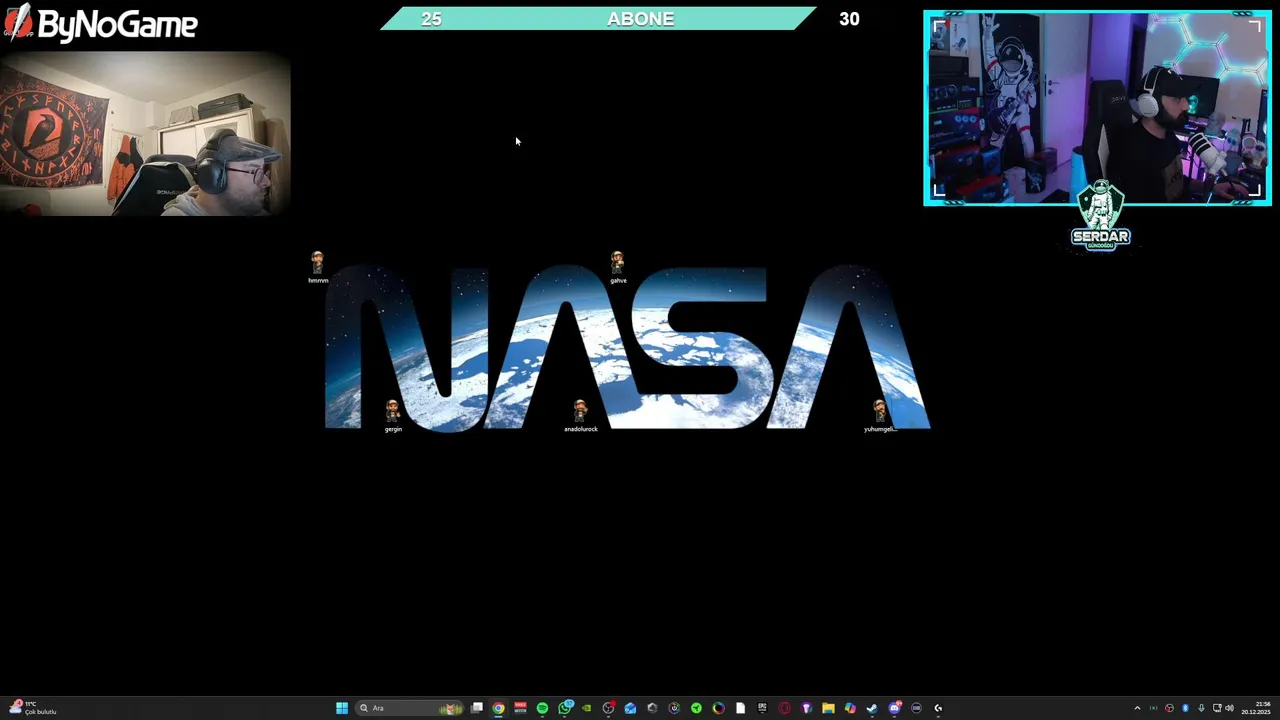
Task: Open WhatsApp from the taskbar
Action: point(565,708)
